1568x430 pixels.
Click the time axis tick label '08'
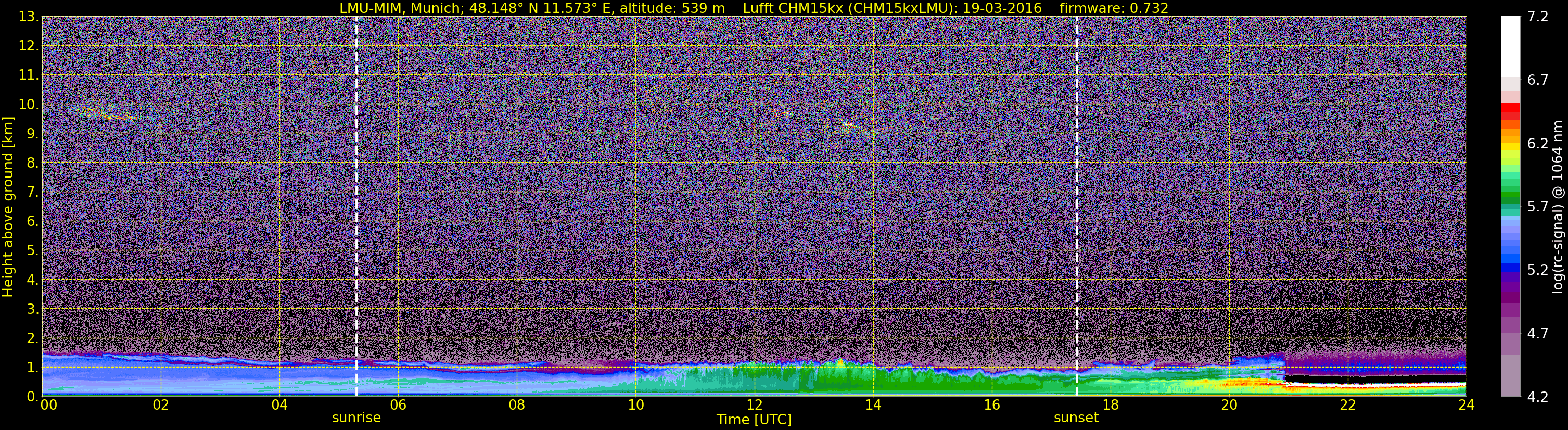click(517, 405)
